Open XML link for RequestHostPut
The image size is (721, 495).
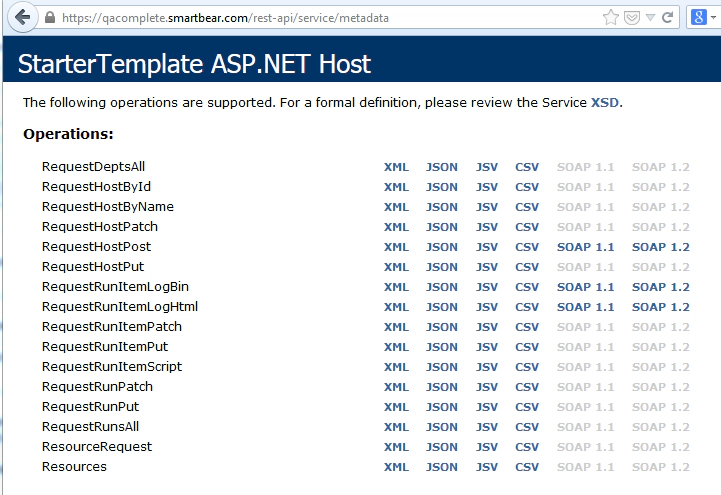click(x=396, y=267)
